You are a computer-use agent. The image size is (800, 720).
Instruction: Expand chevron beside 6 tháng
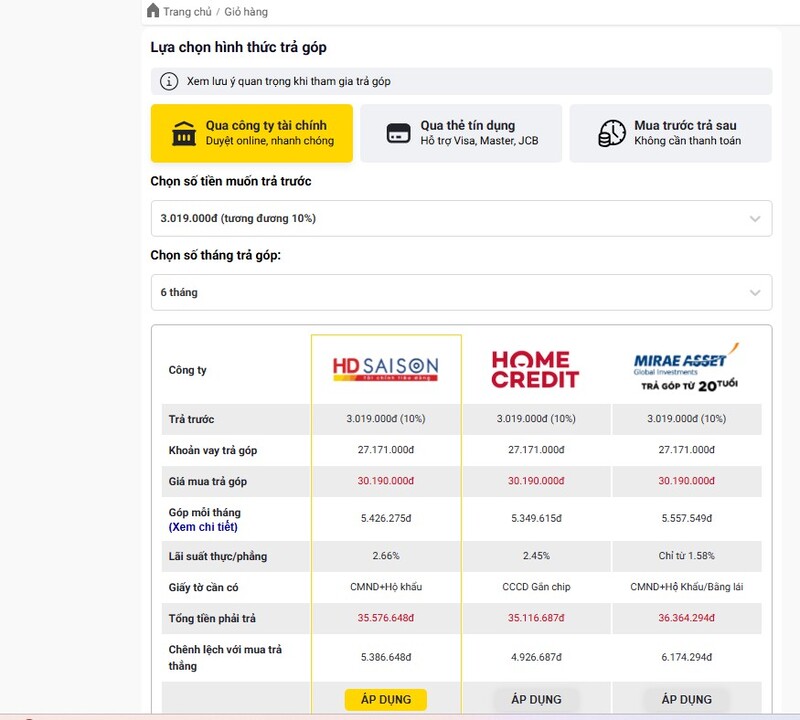click(x=755, y=292)
